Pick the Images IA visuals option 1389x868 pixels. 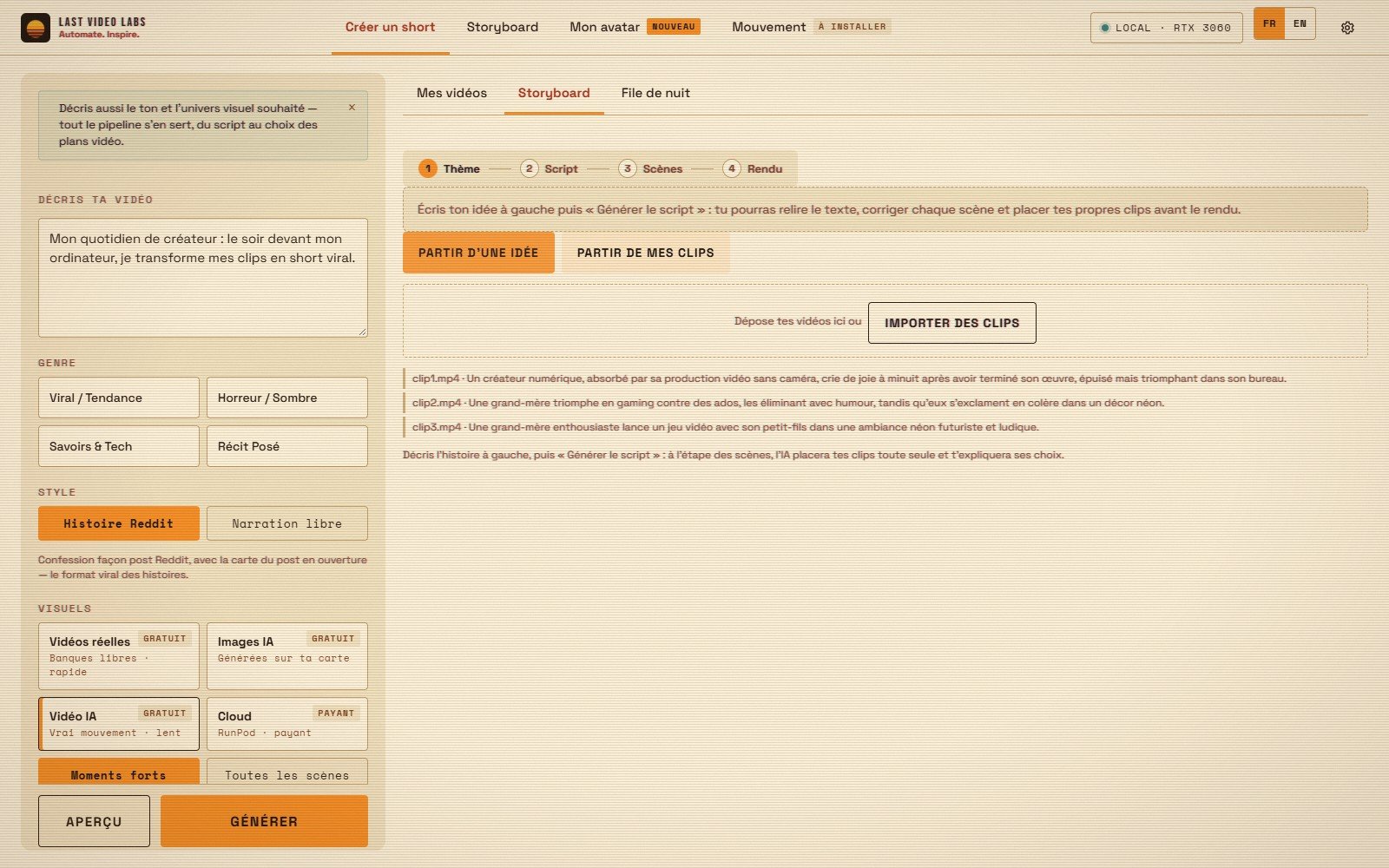click(x=287, y=656)
